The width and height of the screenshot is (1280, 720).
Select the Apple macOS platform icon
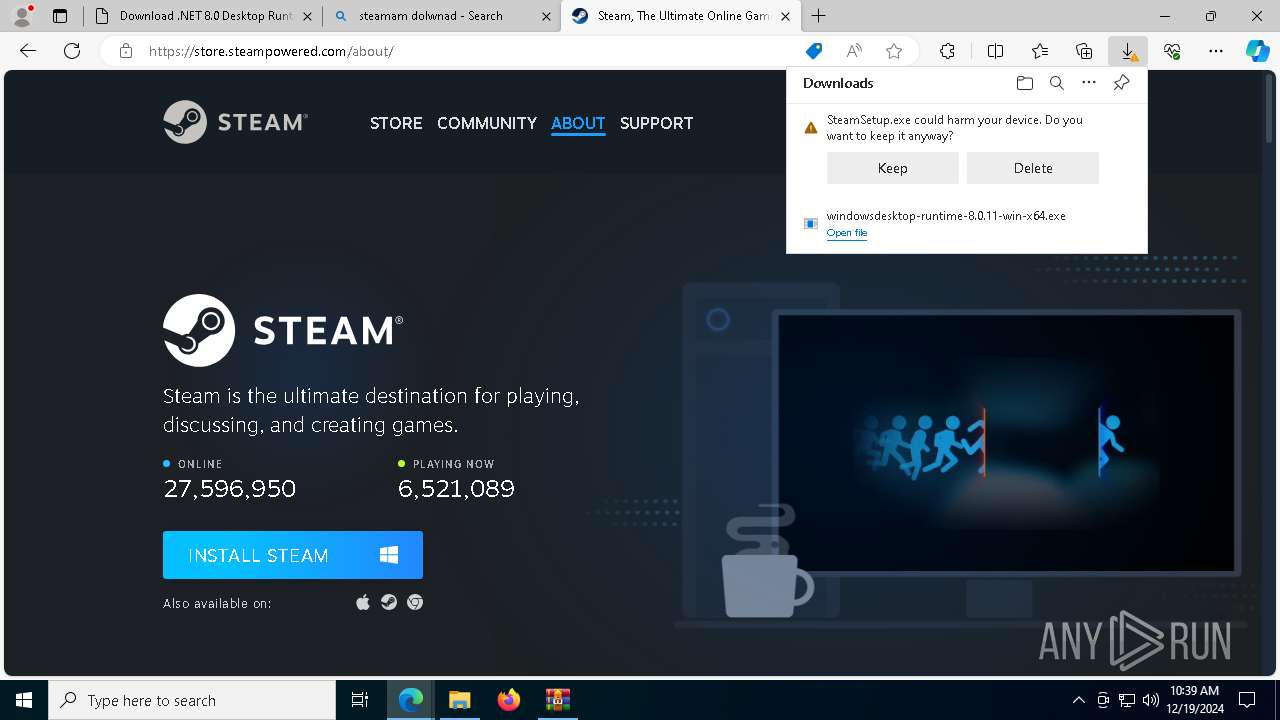363,602
